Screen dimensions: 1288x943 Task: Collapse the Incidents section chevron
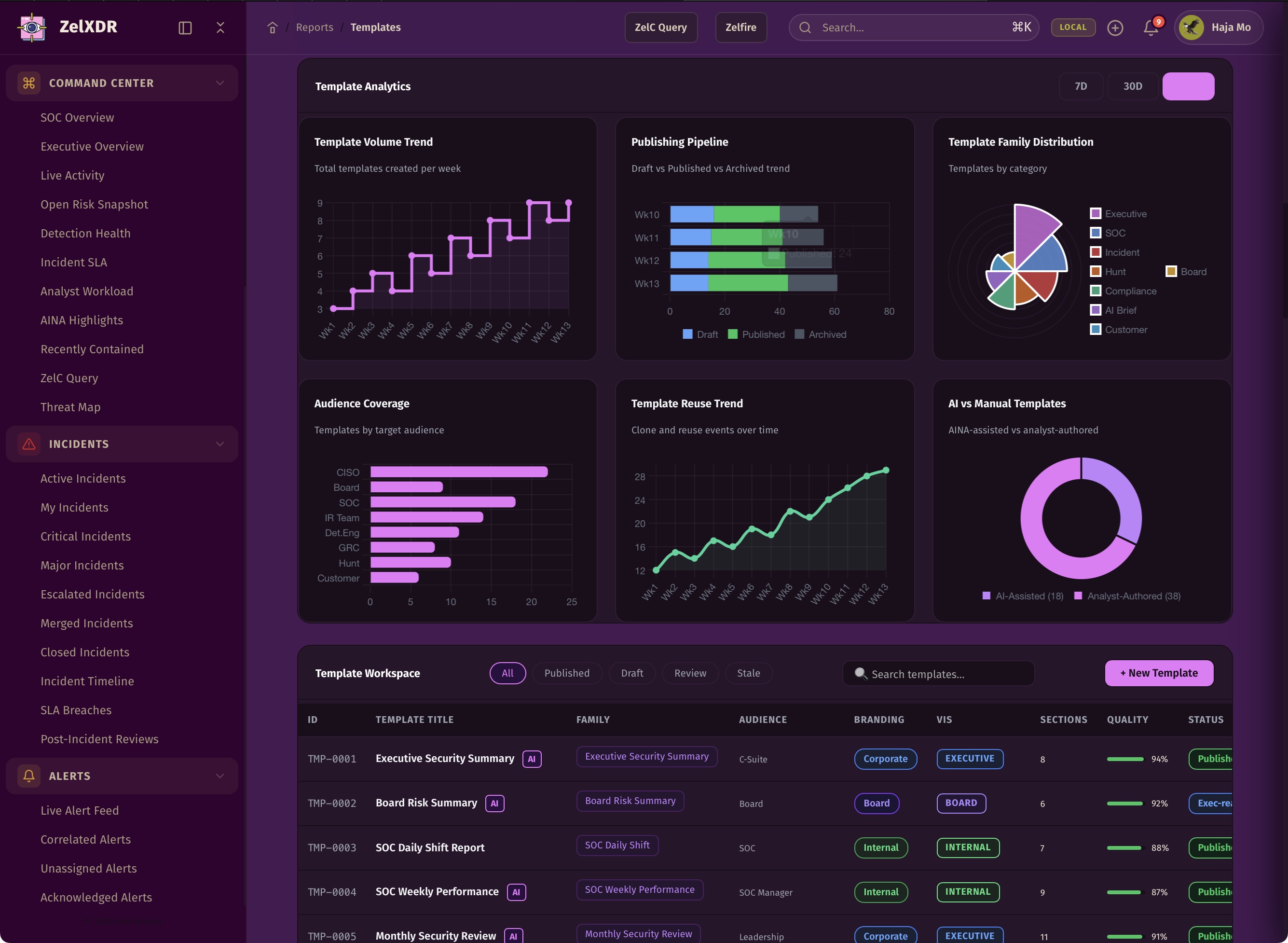(x=219, y=444)
